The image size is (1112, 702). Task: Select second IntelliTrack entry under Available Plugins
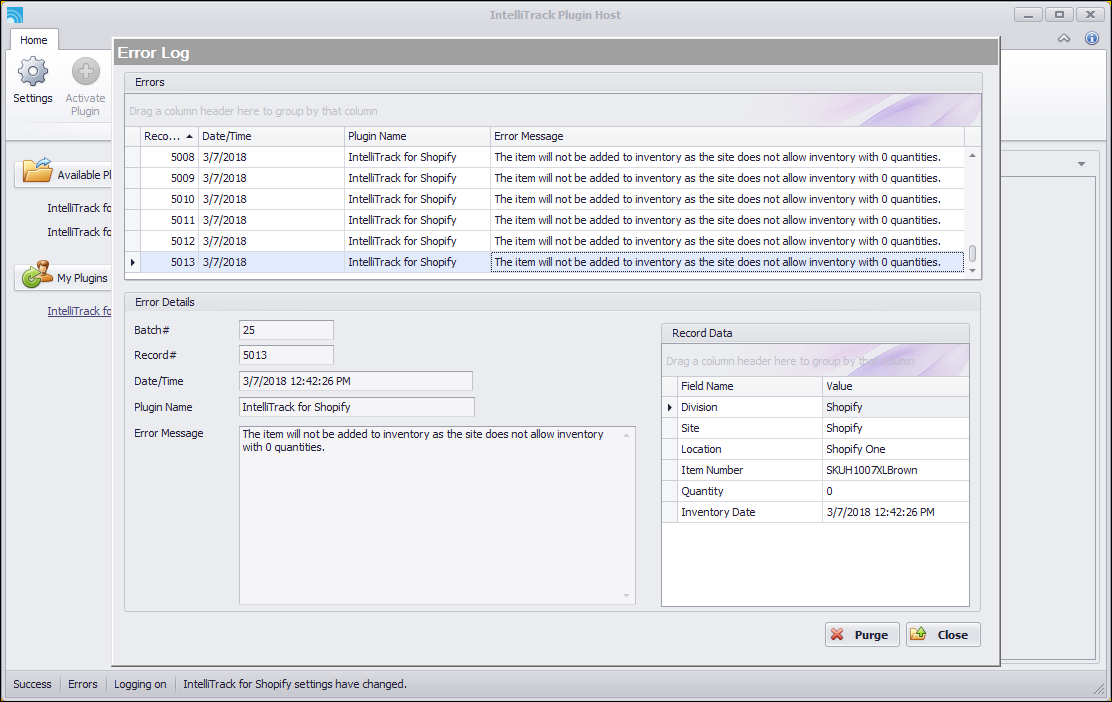(x=79, y=232)
